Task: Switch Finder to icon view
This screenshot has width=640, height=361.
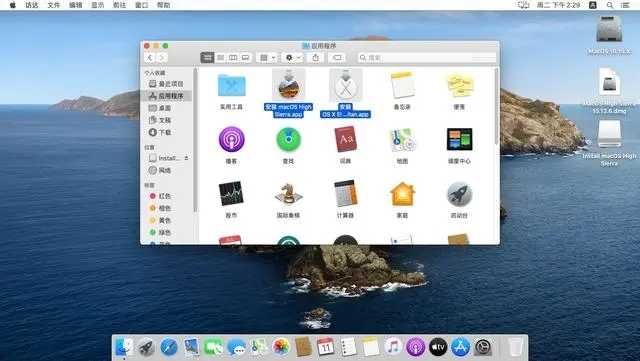Action: pos(207,58)
